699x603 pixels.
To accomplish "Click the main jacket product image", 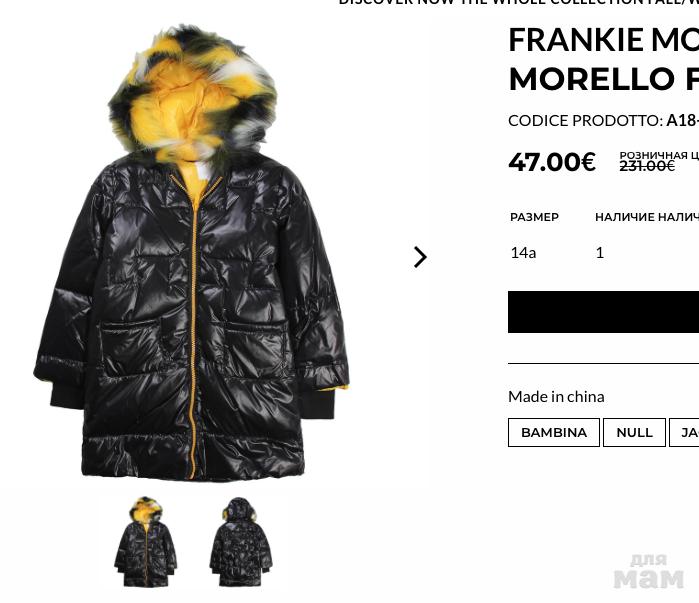I will [192, 253].
